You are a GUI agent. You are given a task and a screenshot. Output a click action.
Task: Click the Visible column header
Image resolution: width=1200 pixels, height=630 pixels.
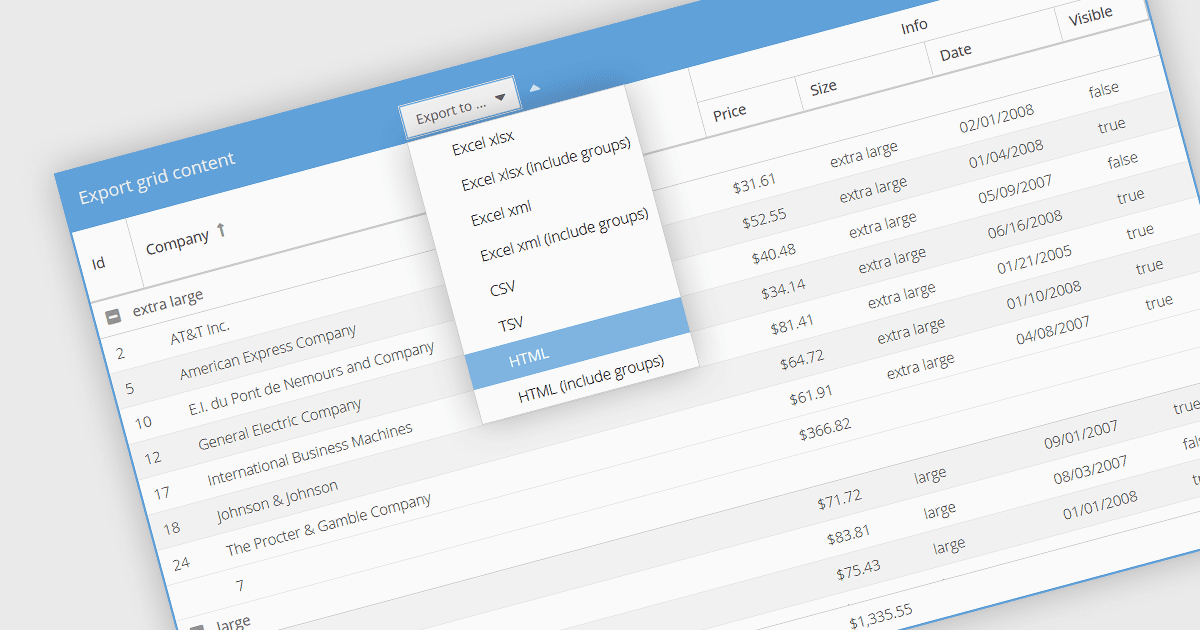(1090, 16)
